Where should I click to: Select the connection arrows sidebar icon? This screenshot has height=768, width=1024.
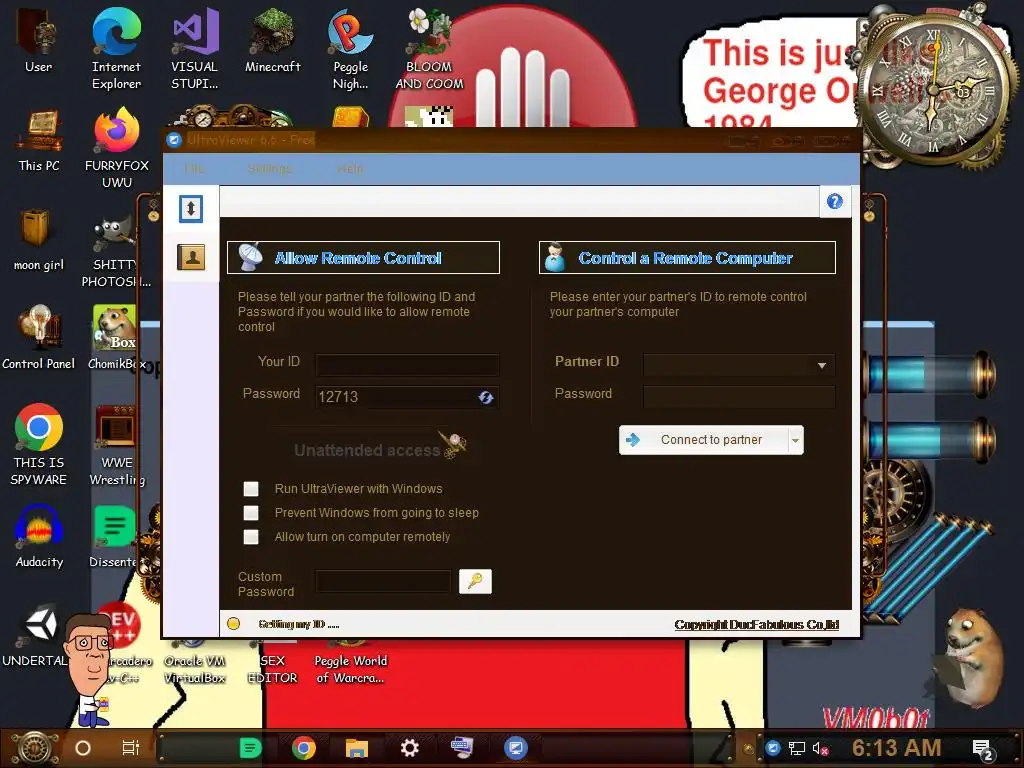191,209
